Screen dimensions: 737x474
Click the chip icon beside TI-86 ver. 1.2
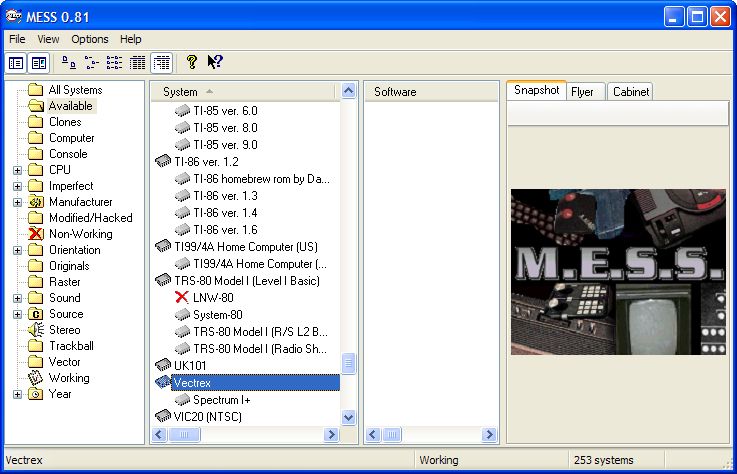pos(163,162)
